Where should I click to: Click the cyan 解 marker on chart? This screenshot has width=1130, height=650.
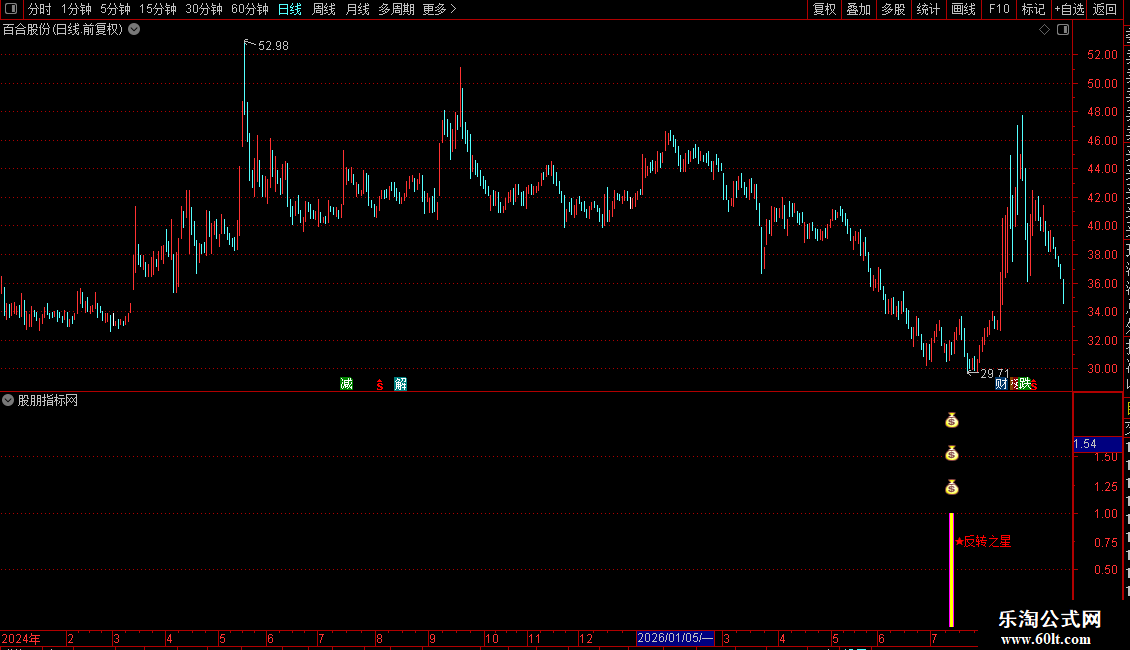click(x=401, y=384)
